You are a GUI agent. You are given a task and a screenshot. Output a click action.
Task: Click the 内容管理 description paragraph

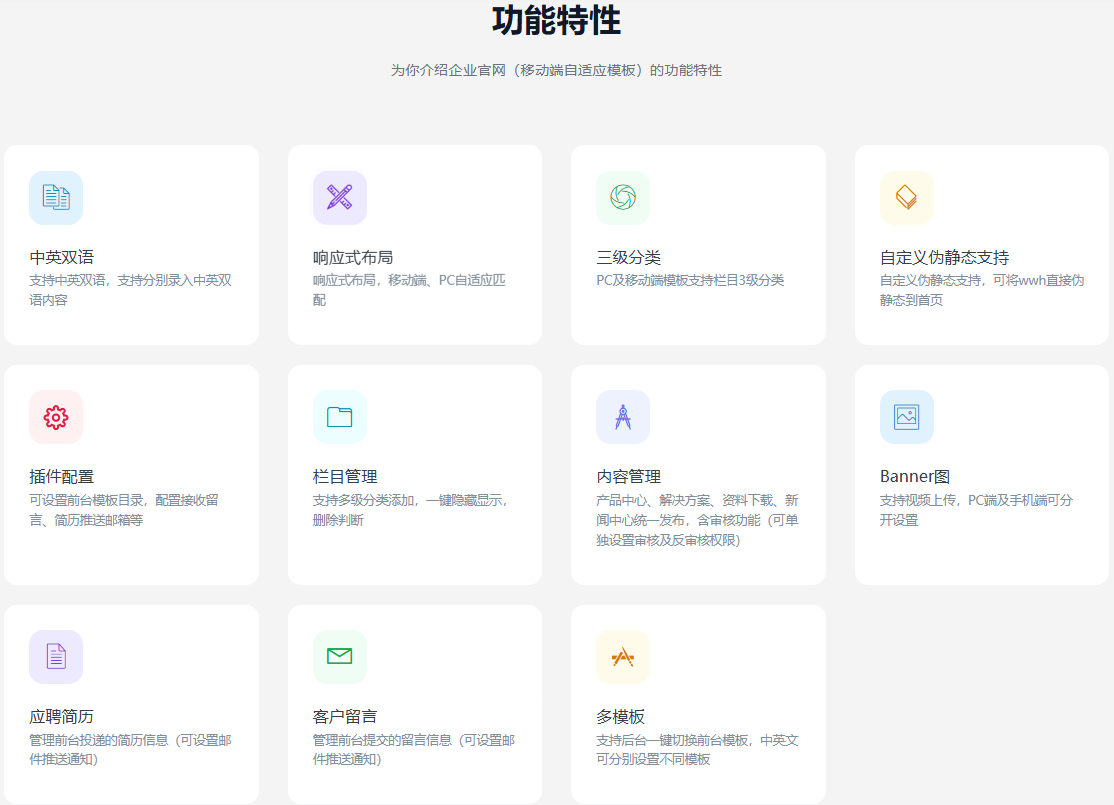(x=696, y=520)
